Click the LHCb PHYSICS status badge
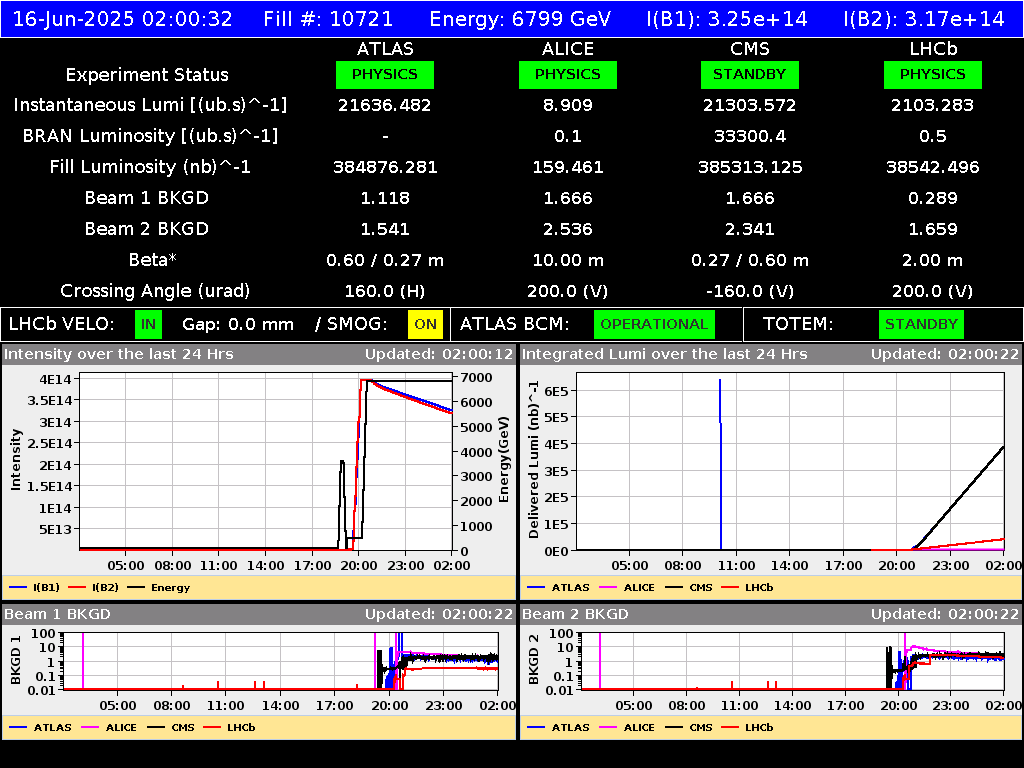1024x768 pixels. point(933,74)
